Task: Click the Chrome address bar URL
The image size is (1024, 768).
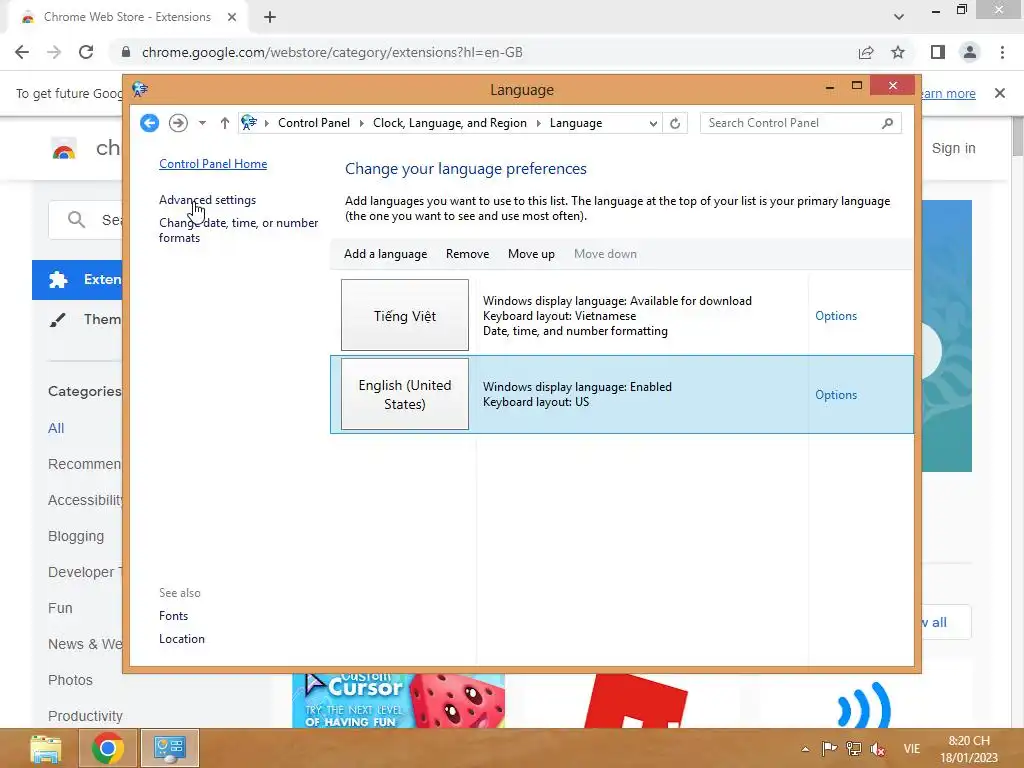Action: 332,52
